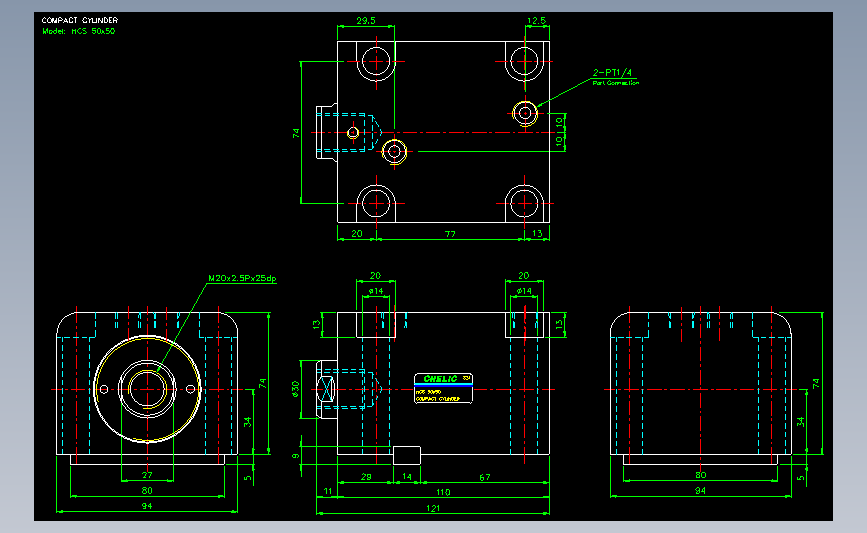Select the 29 dimension in side view
867x533 pixels.
[365, 477]
